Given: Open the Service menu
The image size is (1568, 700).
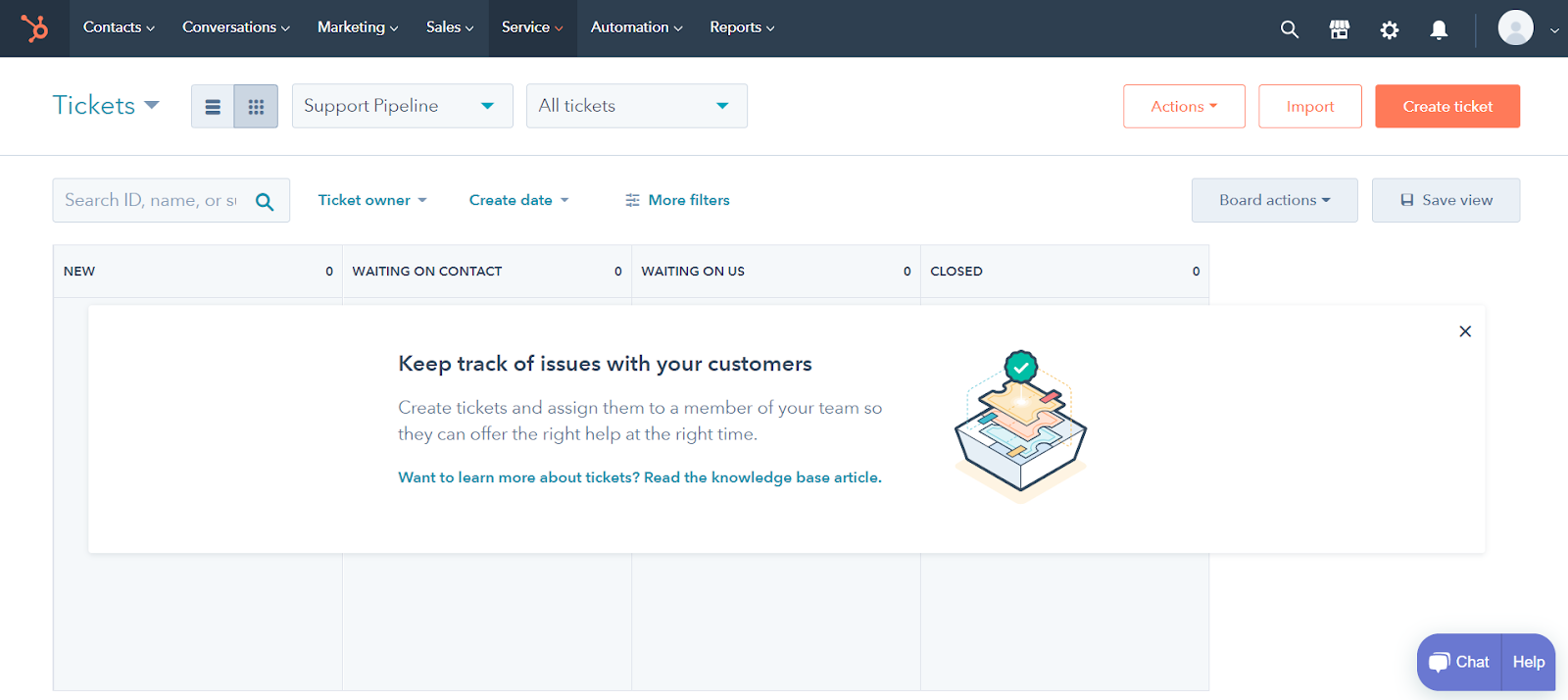Looking at the screenshot, I should pyautogui.click(x=532, y=27).
